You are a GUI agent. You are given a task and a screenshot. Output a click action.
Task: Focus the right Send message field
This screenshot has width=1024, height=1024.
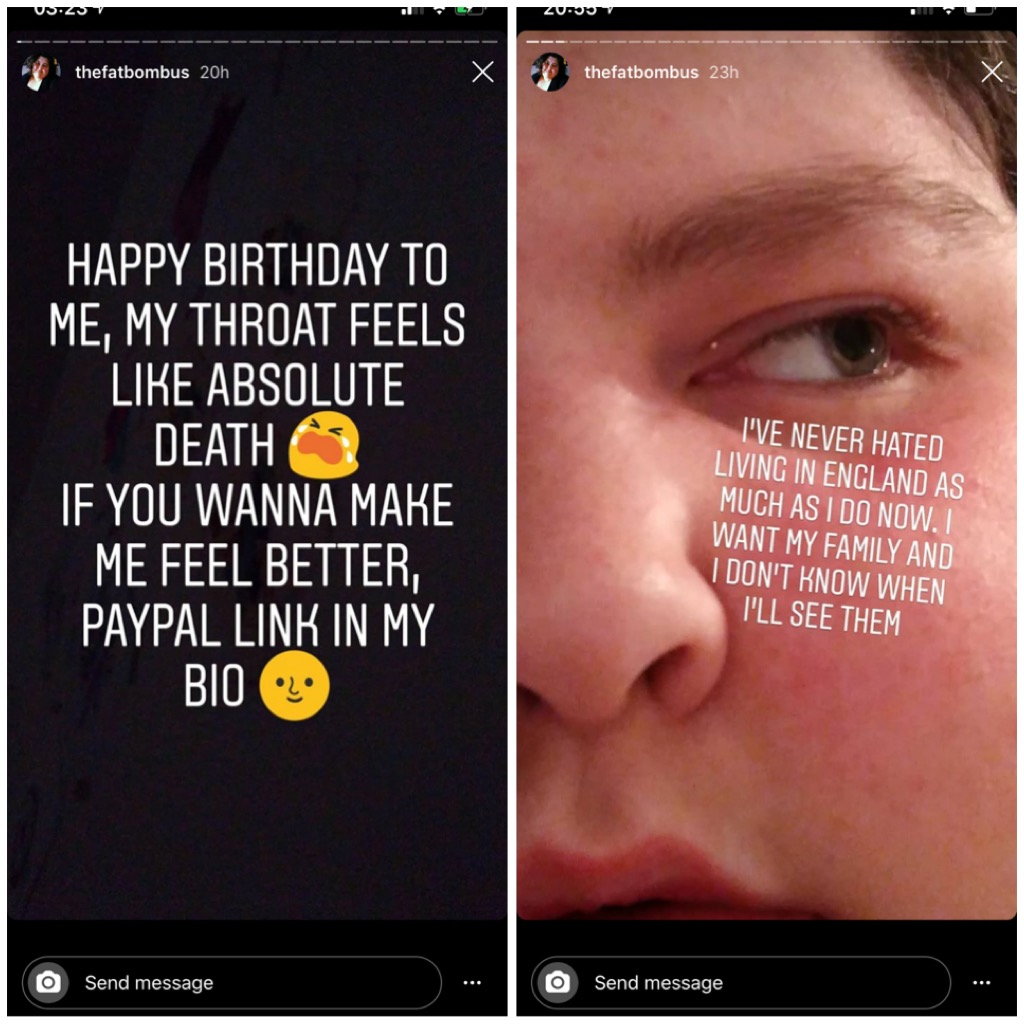741,982
